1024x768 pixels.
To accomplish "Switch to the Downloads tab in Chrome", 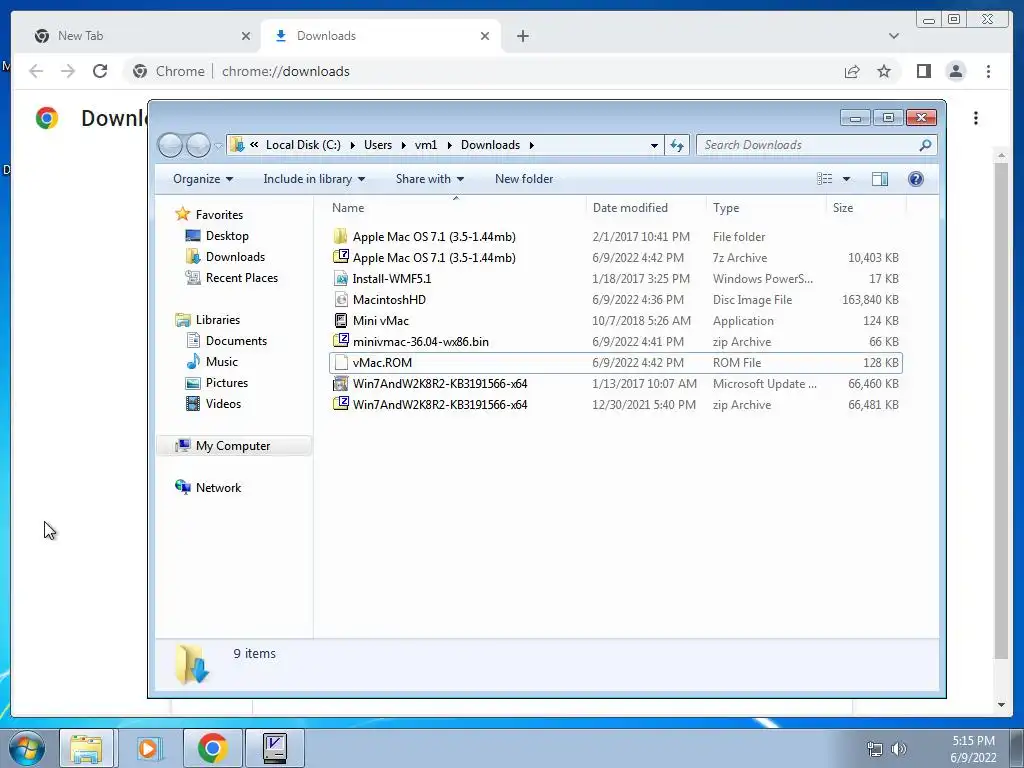I will pos(381,36).
